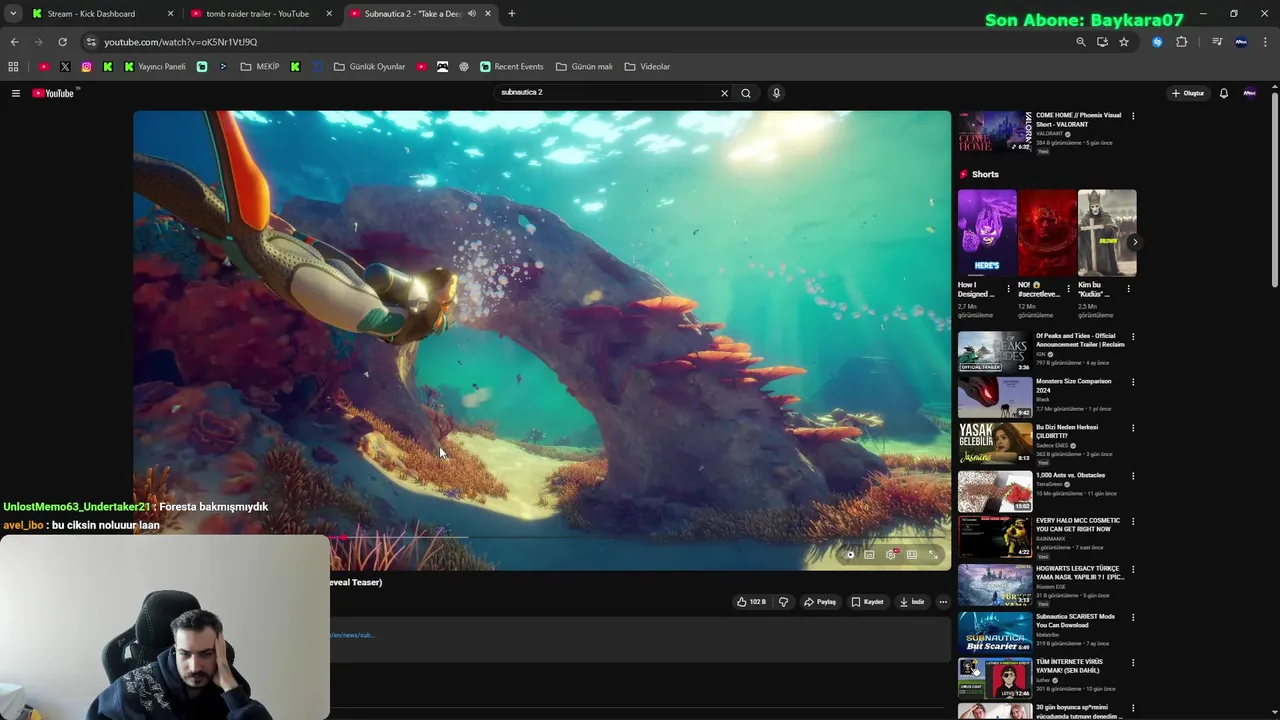
Task: Open Subnautica SCARIEST Mods video thumbnail
Action: (x=995, y=633)
